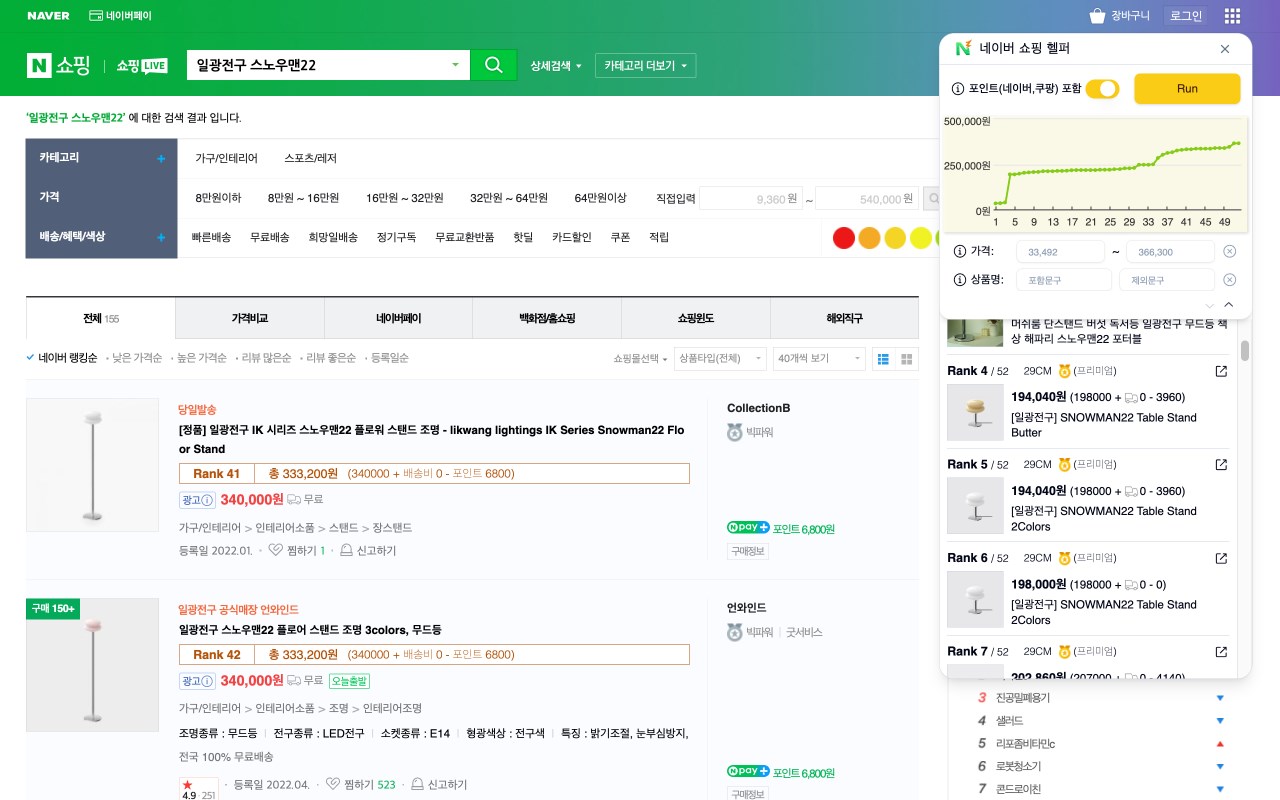Image resolution: width=1280 pixels, height=800 pixels.
Task: Open the search box suggestion dropdown arrow
Action: point(456,65)
